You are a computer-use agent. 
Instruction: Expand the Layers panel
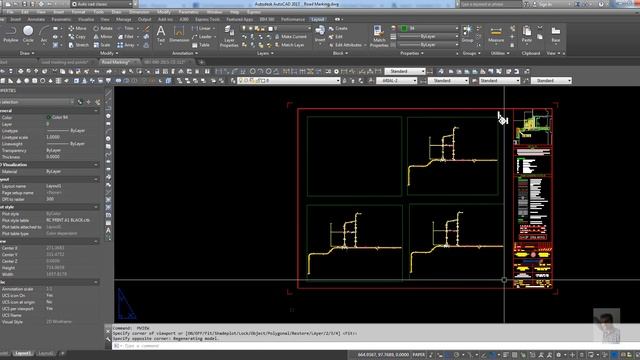(264, 53)
